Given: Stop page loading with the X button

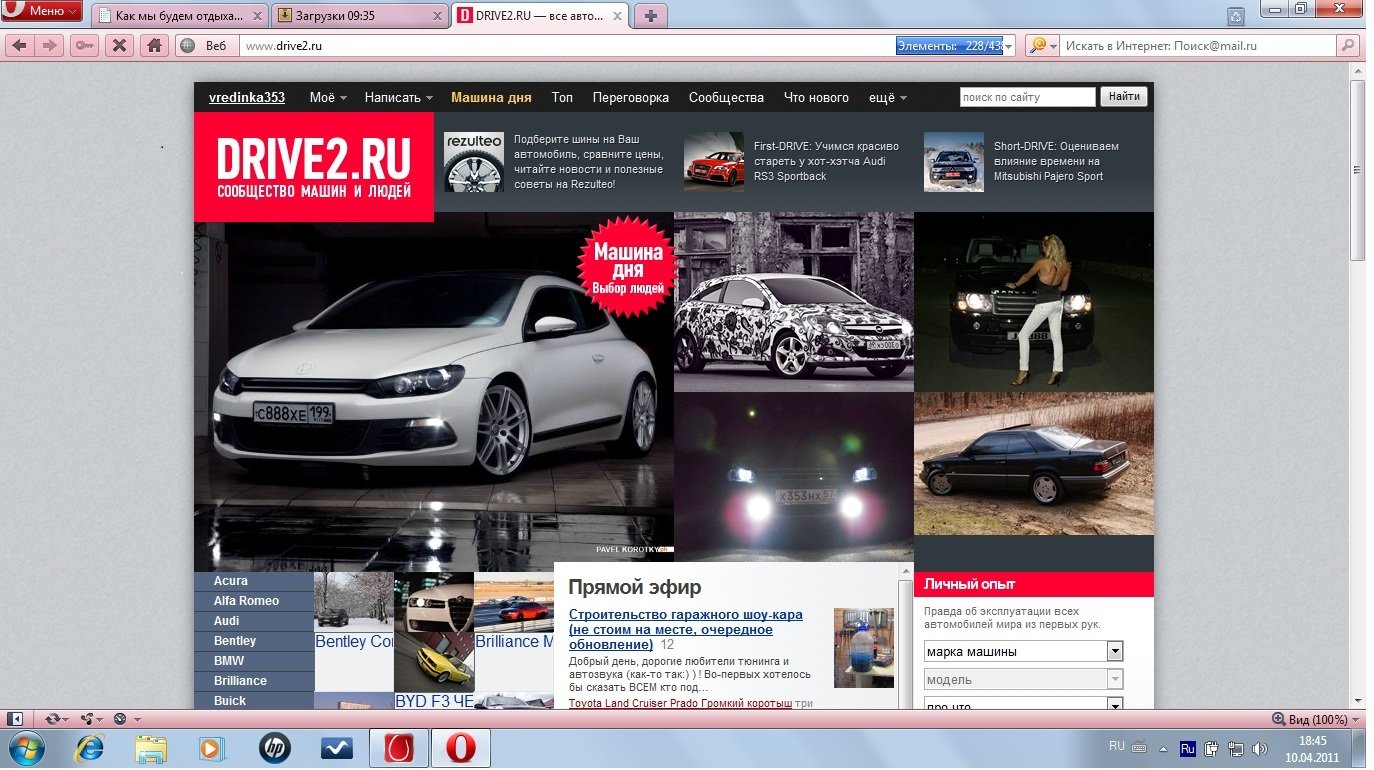Looking at the screenshot, I should coord(119,45).
